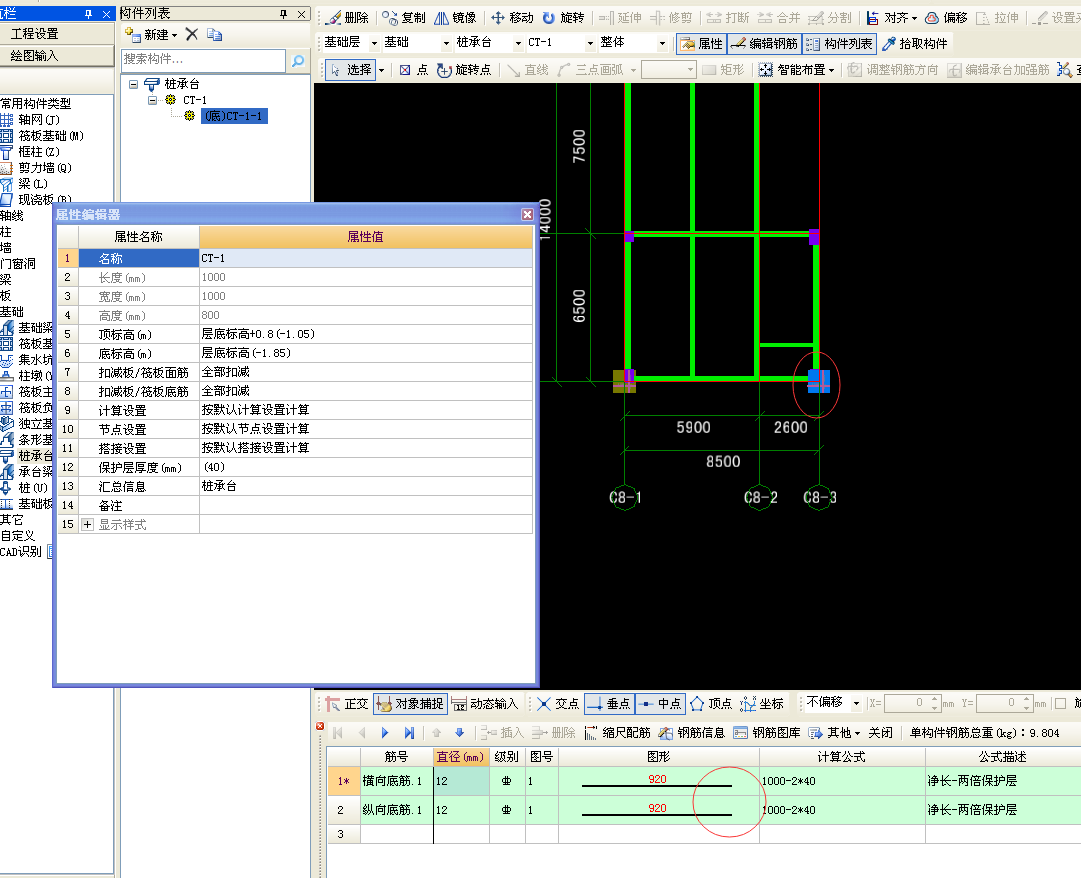Viewport: 1081px width, 878px height.
Task: Click 构件列表 toolbar button
Action: point(840,43)
